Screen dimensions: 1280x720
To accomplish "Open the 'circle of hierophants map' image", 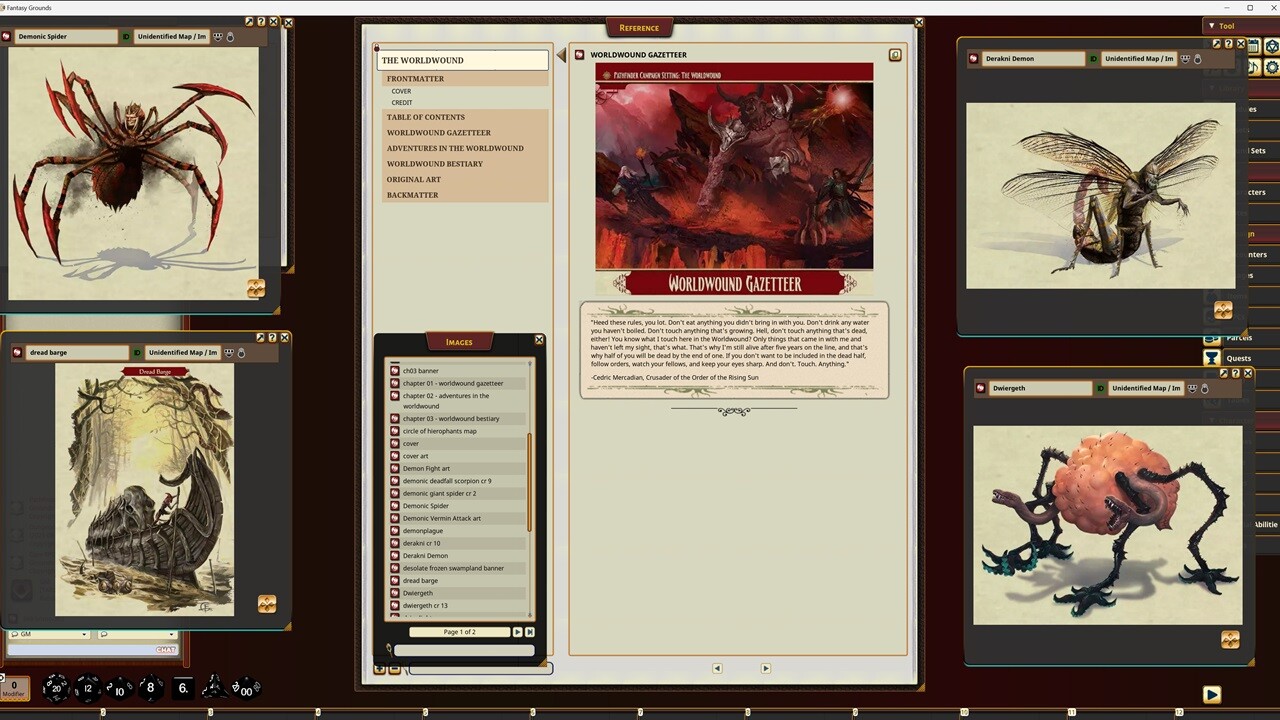I will coord(439,431).
